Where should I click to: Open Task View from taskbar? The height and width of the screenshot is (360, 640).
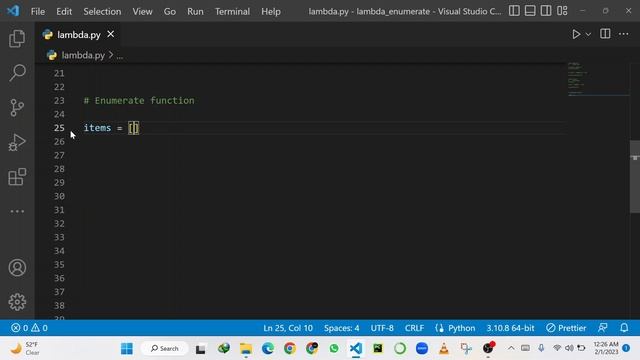(x=200, y=349)
